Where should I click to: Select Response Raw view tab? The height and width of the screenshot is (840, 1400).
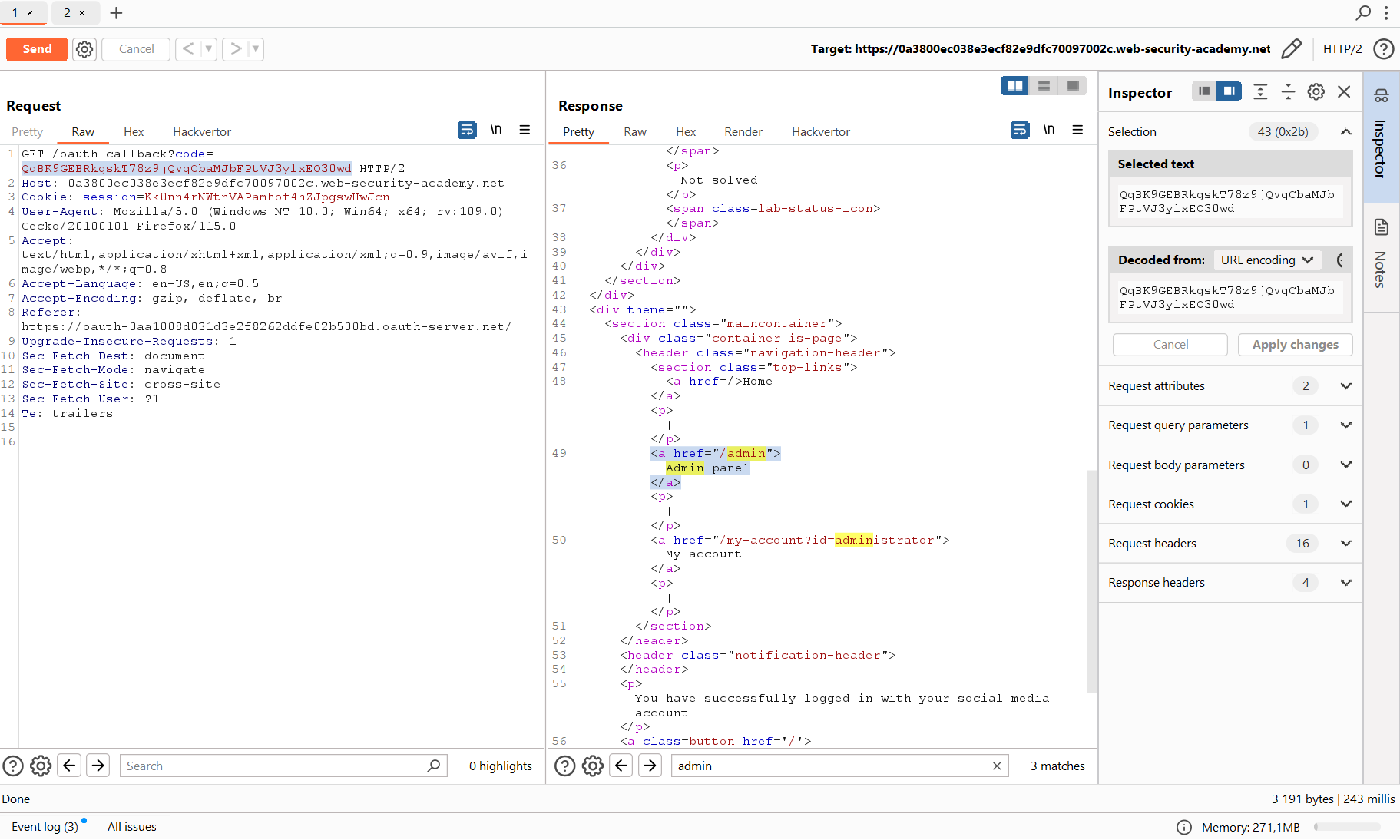[x=635, y=132]
